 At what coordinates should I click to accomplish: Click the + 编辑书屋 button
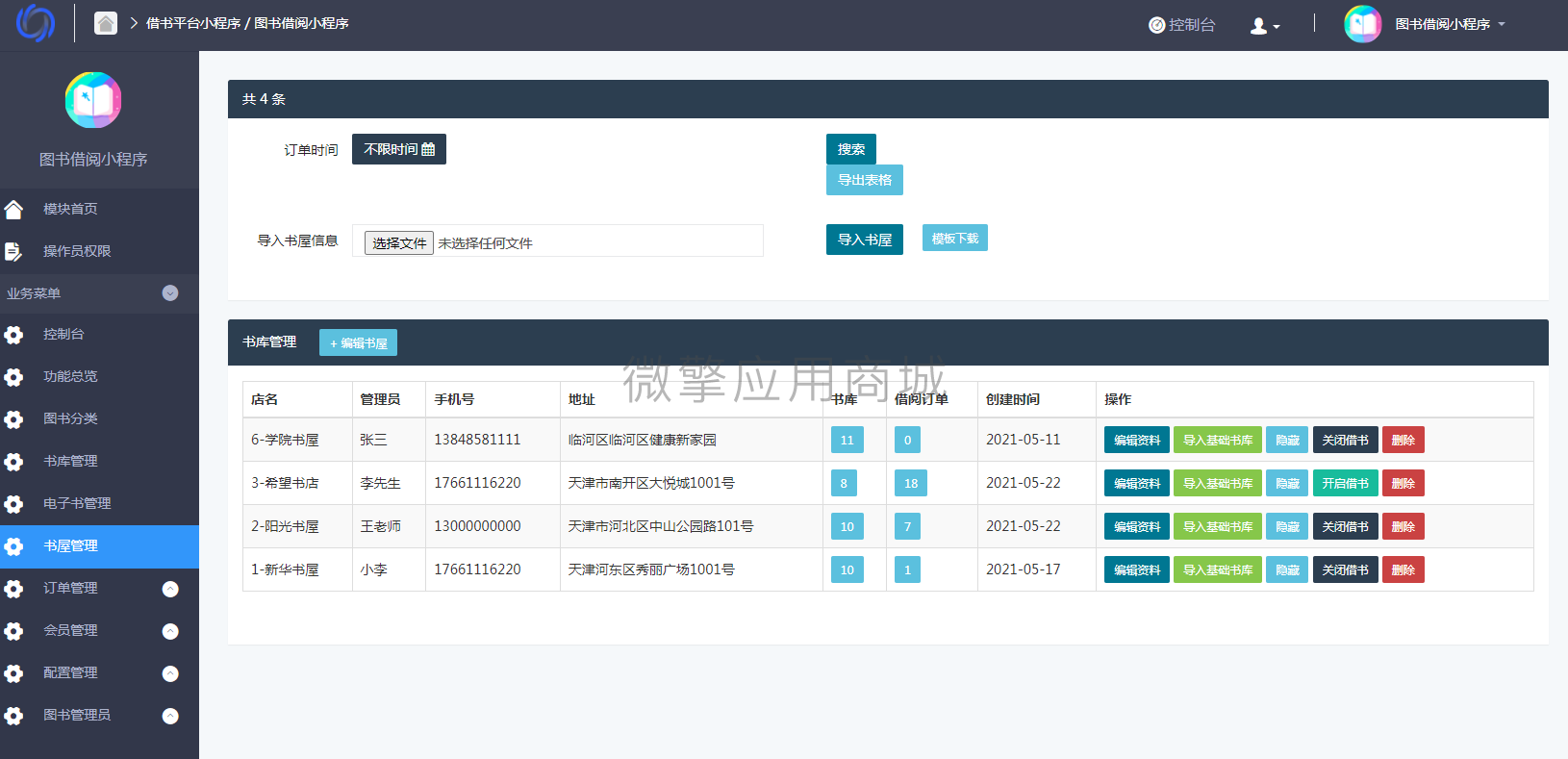click(x=358, y=342)
